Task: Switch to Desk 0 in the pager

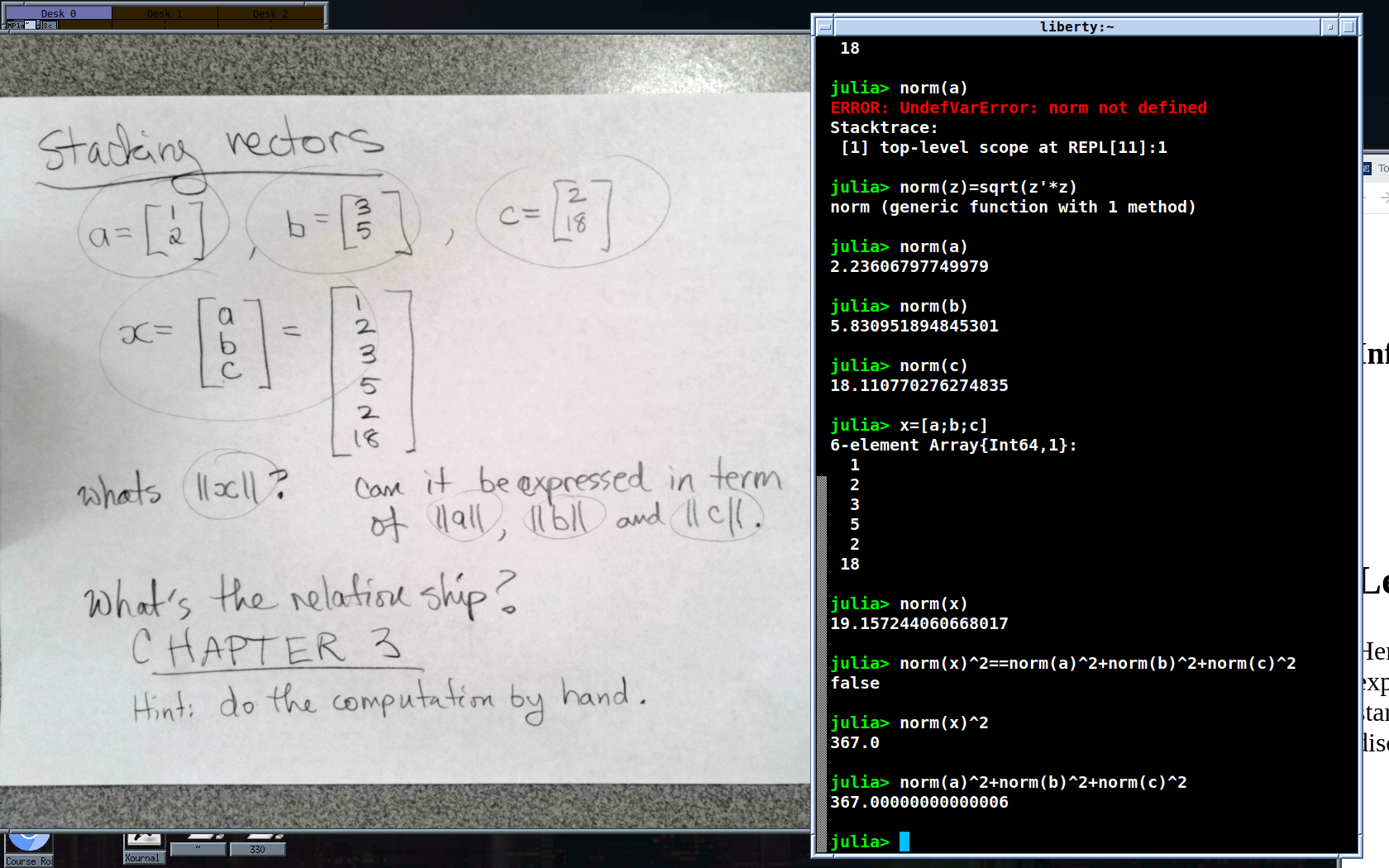Action: tap(58, 13)
